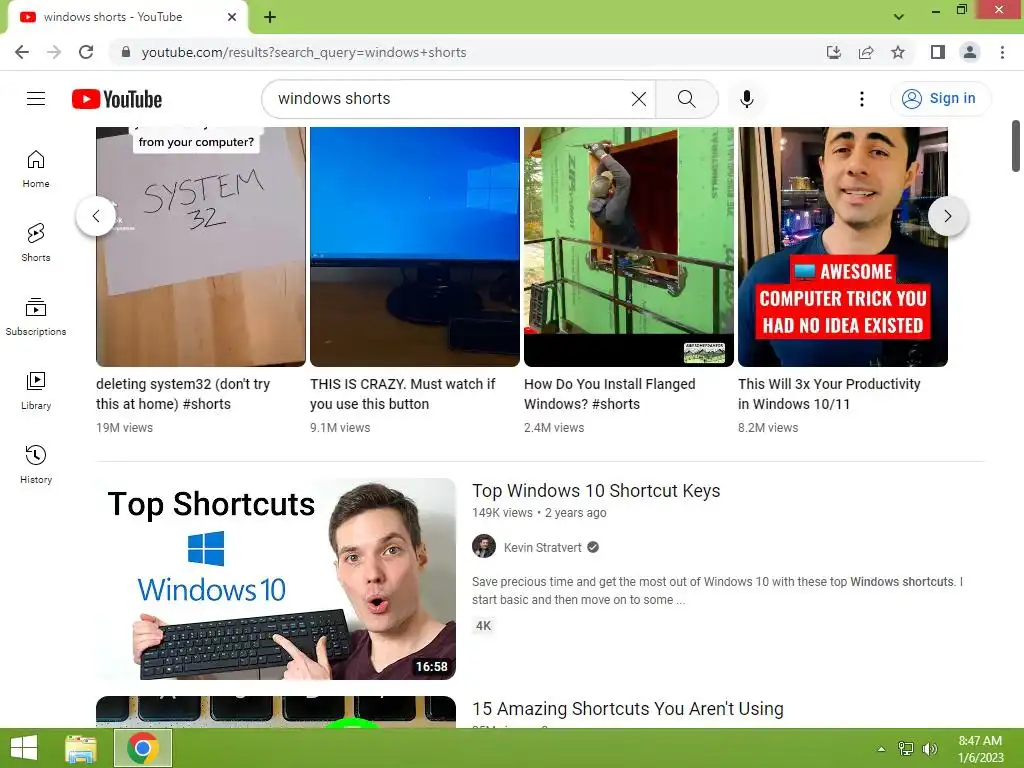
Task: Start voice search with the microphone icon
Action: 747,99
